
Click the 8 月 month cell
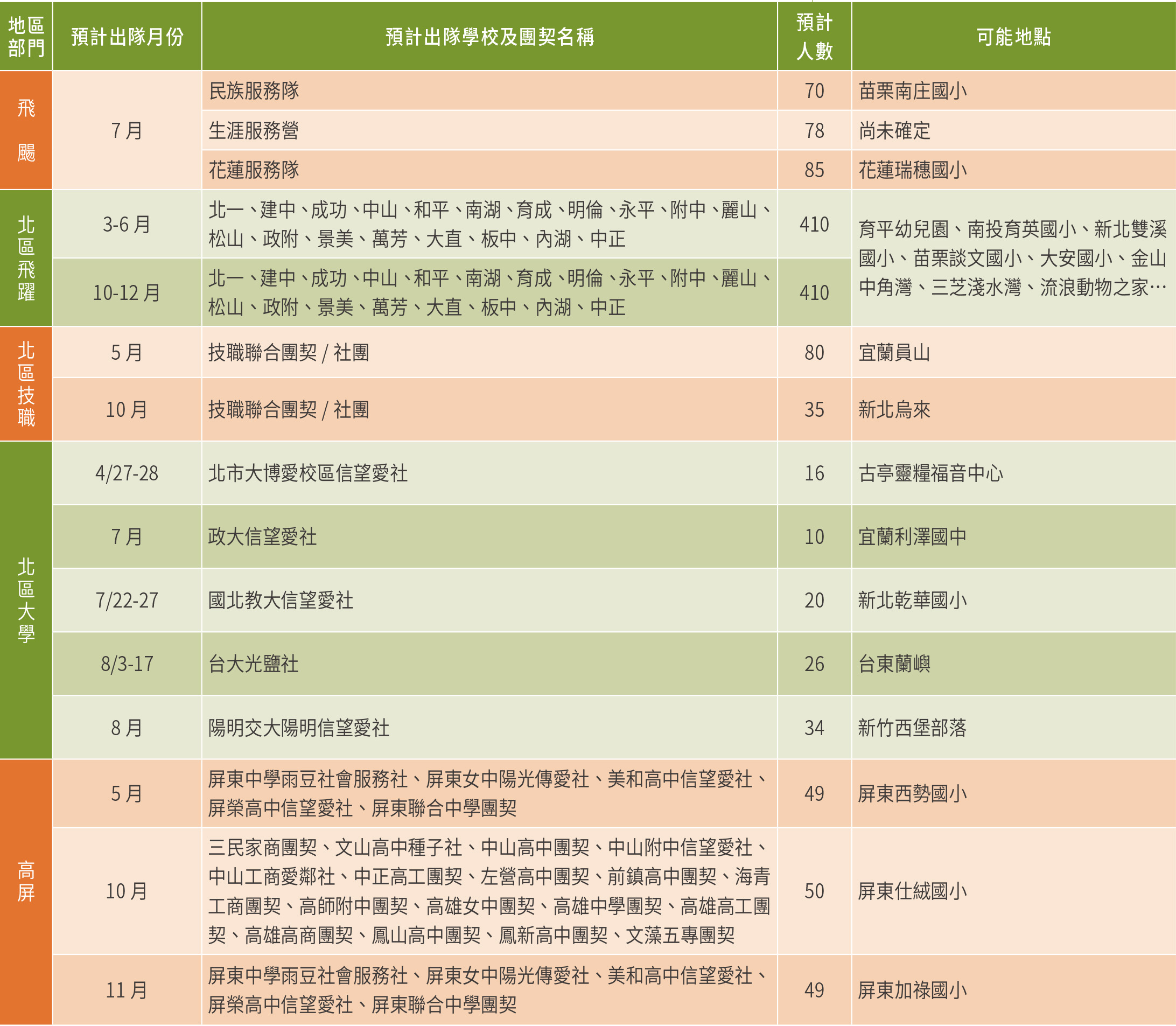tap(127, 728)
